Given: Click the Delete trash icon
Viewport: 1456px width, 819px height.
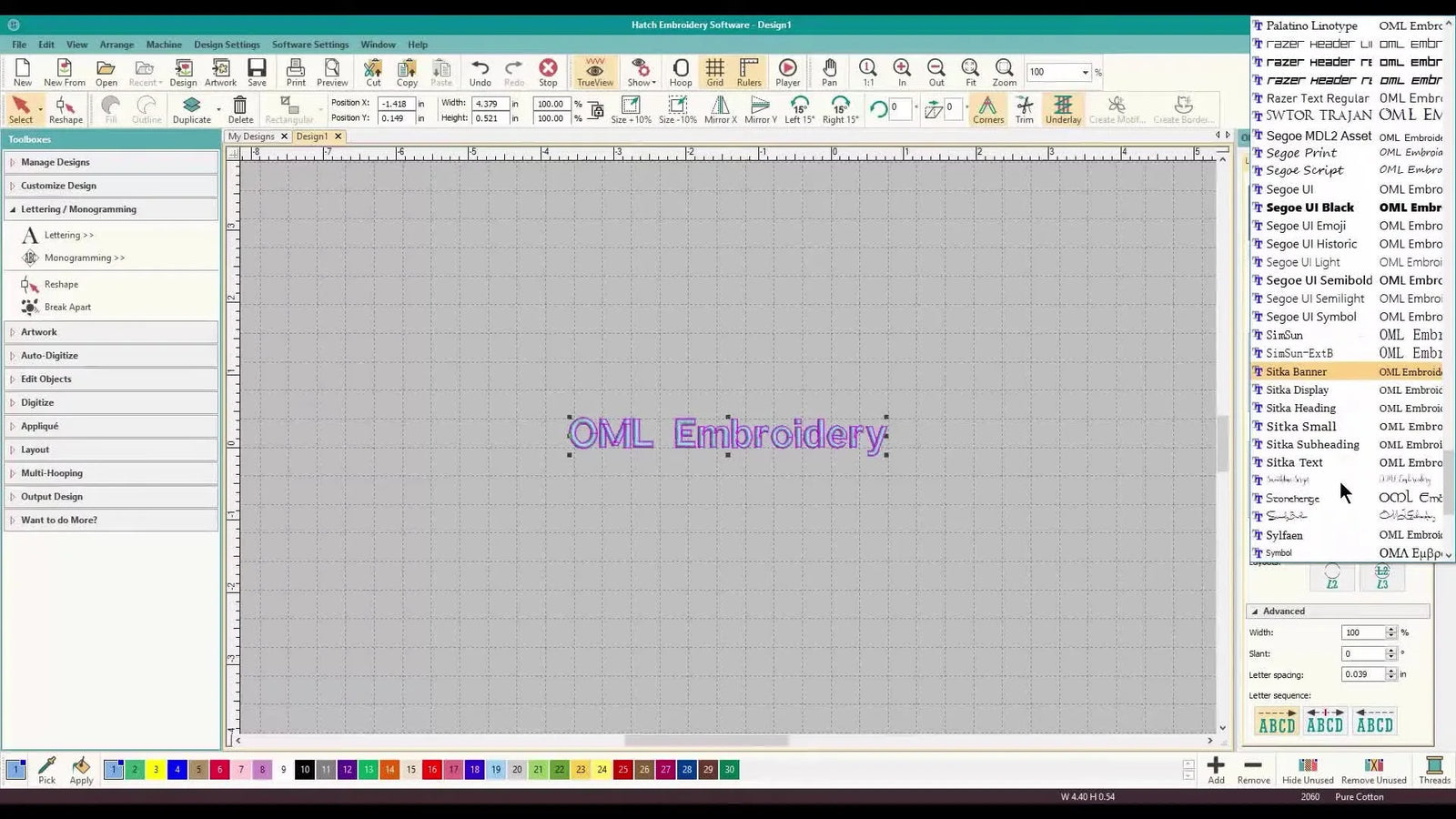Looking at the screenshot, I should pyautogui.click(x=240, y=110).
